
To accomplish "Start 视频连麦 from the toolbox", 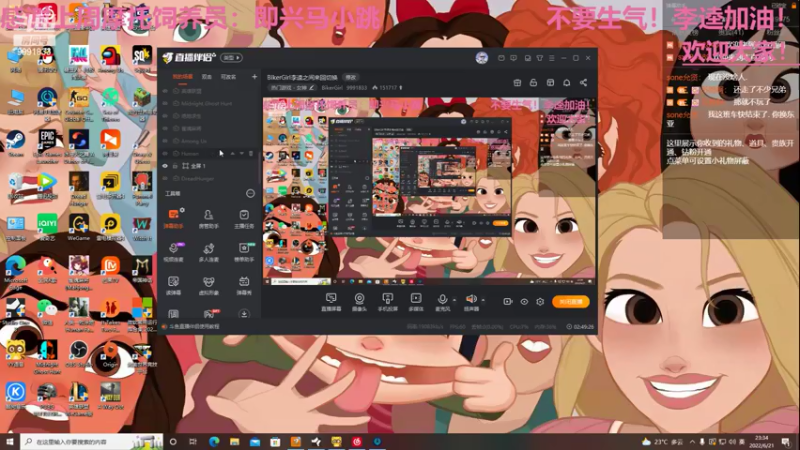I will pos(173,252).
